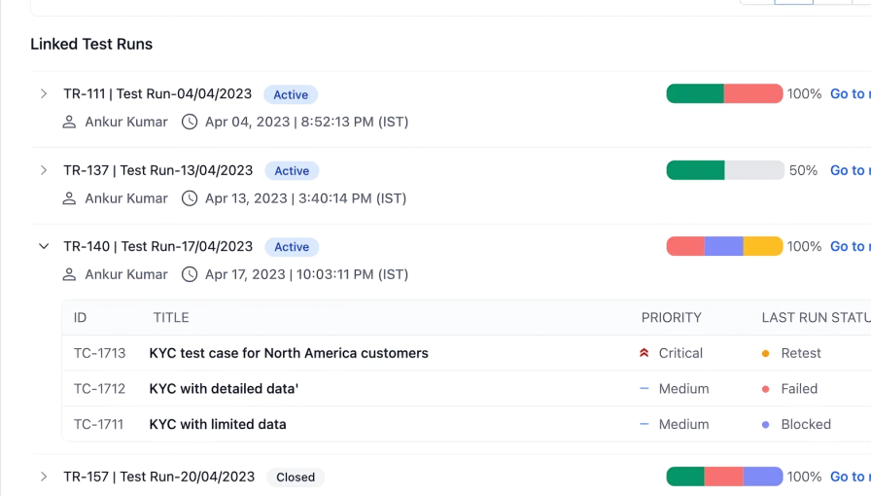Click the TR-140 multicolor progress bar
Screen dimensions: 871x496
[725, 246]
